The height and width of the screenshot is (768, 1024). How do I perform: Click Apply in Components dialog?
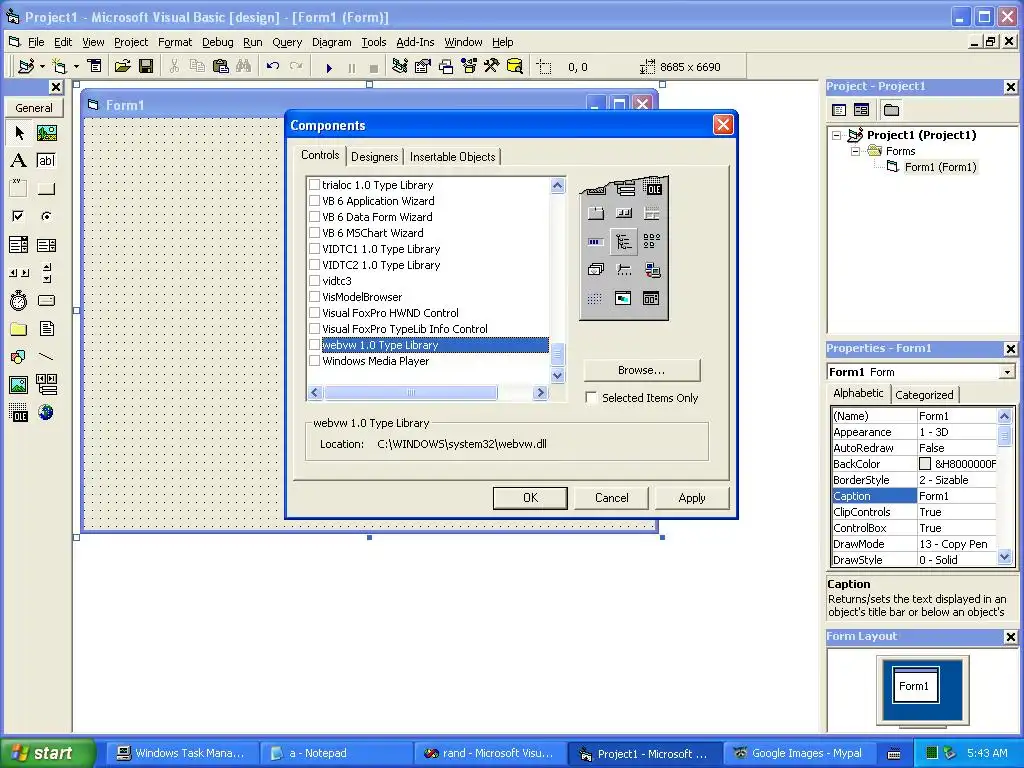coord(692,498)
